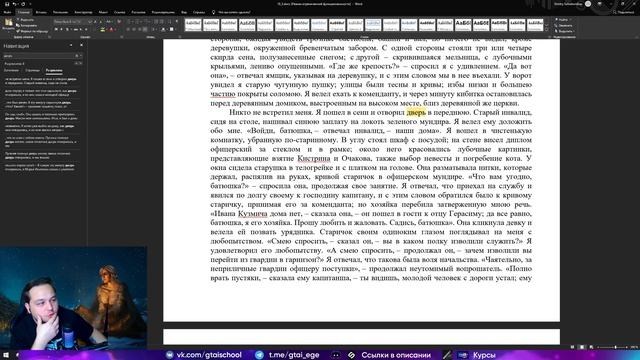This screenshot has width=640, height=360.
Task: Open the search options dropdown arrow
Action: click(81, 56)
